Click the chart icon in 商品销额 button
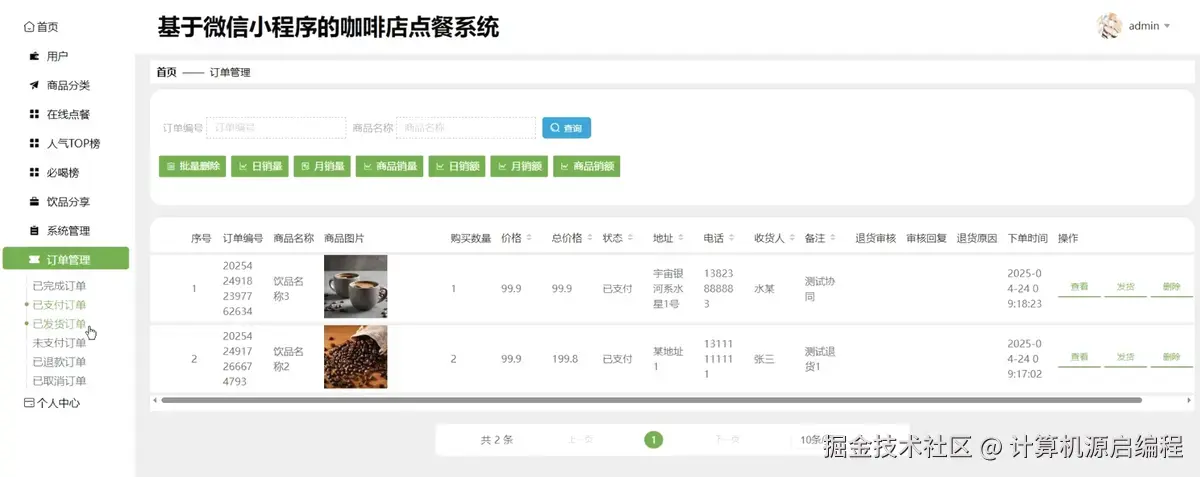This screenshot has width=1200, height=477. click(x=565, y=166)
